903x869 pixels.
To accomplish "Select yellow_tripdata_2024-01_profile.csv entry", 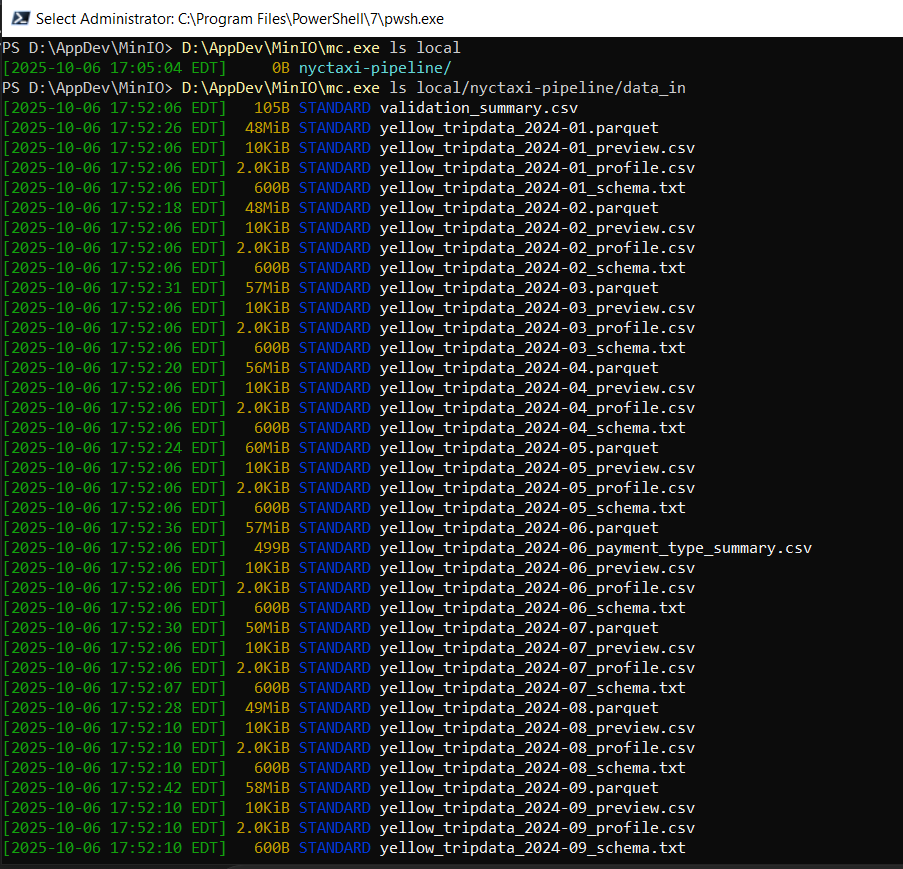I will tap(537, 168).
